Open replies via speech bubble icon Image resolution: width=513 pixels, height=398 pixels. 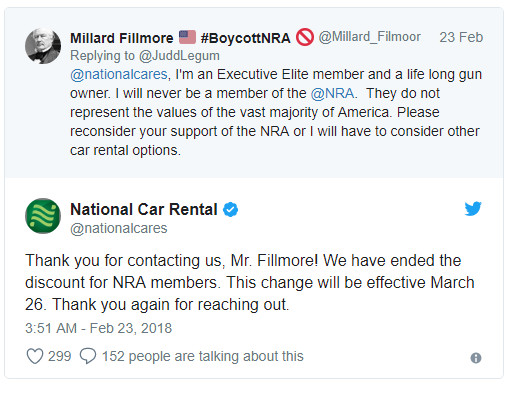(88, 356)
